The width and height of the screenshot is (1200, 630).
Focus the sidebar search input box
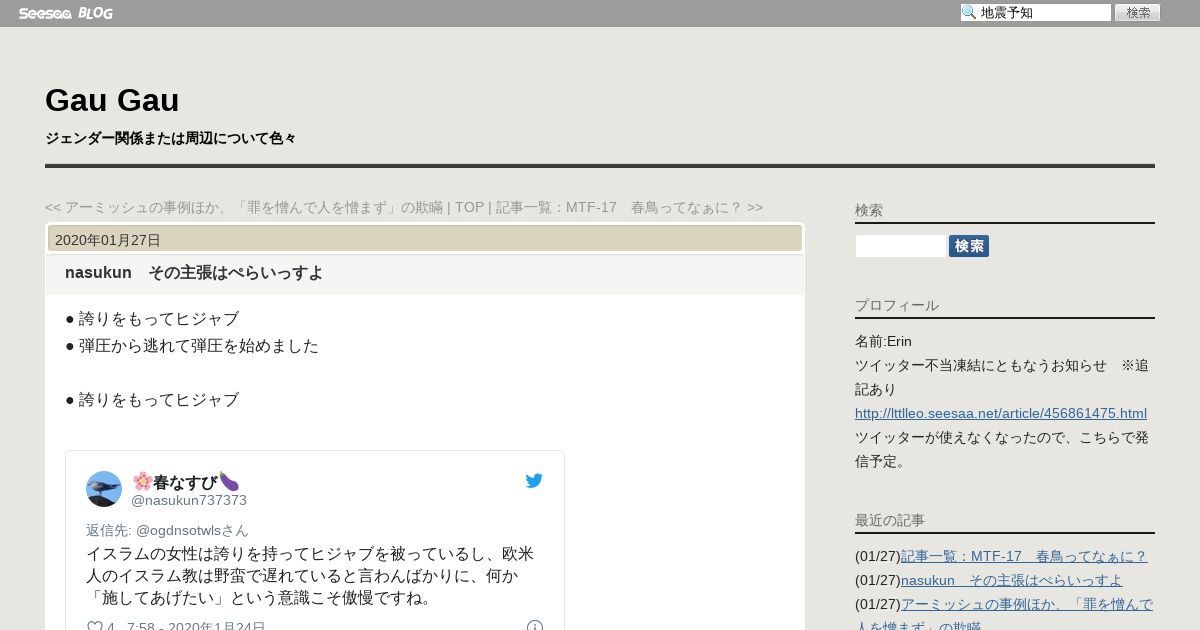901,246
